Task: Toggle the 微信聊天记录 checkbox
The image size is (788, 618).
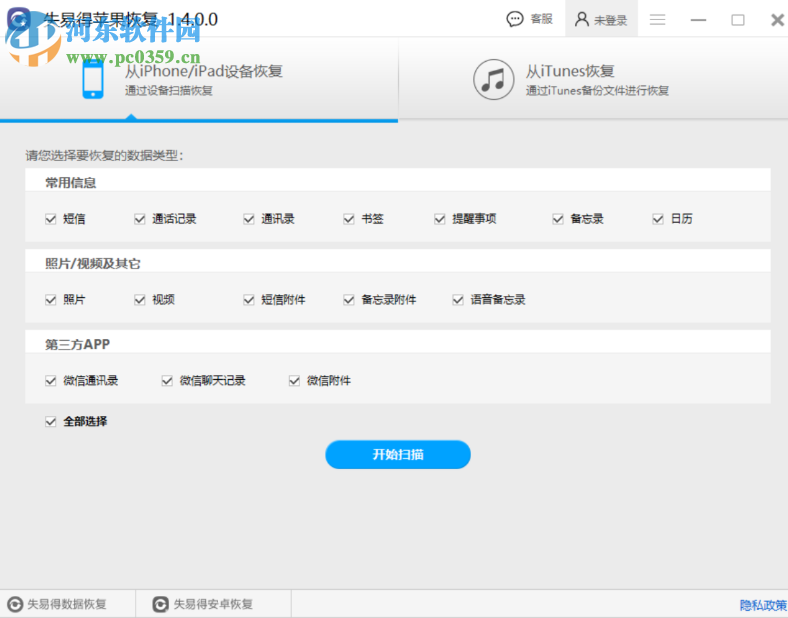Action: [167, 381]
